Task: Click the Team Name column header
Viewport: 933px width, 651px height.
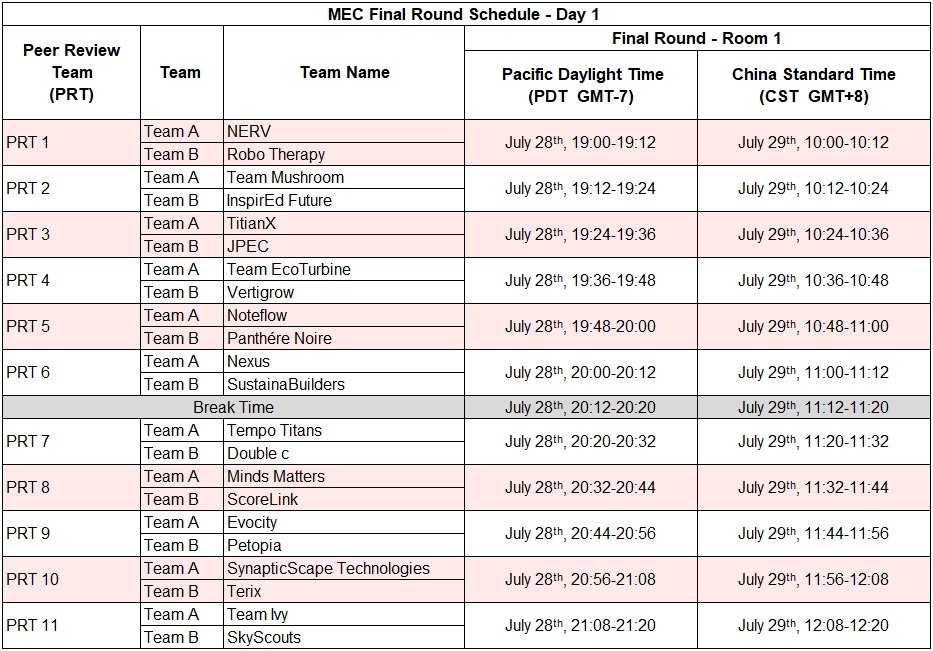Action: pos(344,72)
